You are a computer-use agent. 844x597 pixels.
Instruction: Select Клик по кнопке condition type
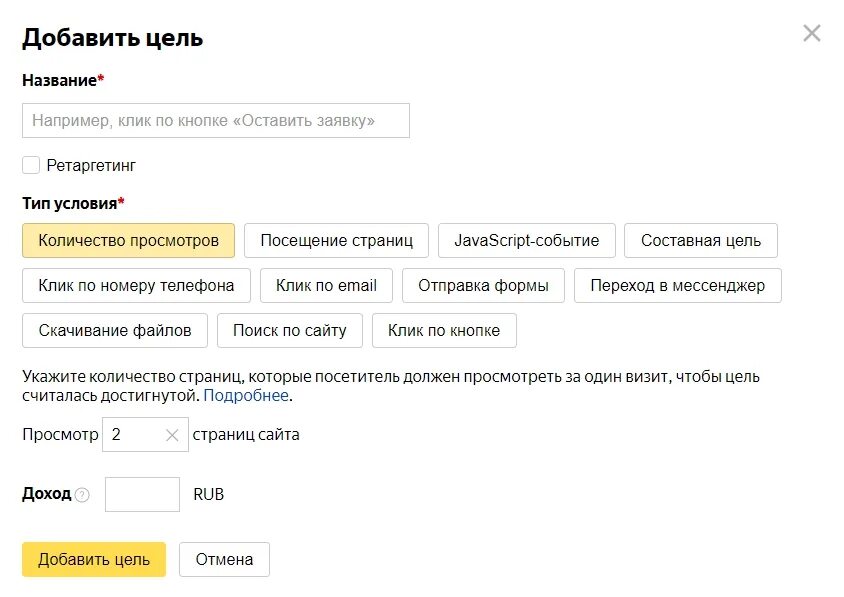click(x=443, y=331)
